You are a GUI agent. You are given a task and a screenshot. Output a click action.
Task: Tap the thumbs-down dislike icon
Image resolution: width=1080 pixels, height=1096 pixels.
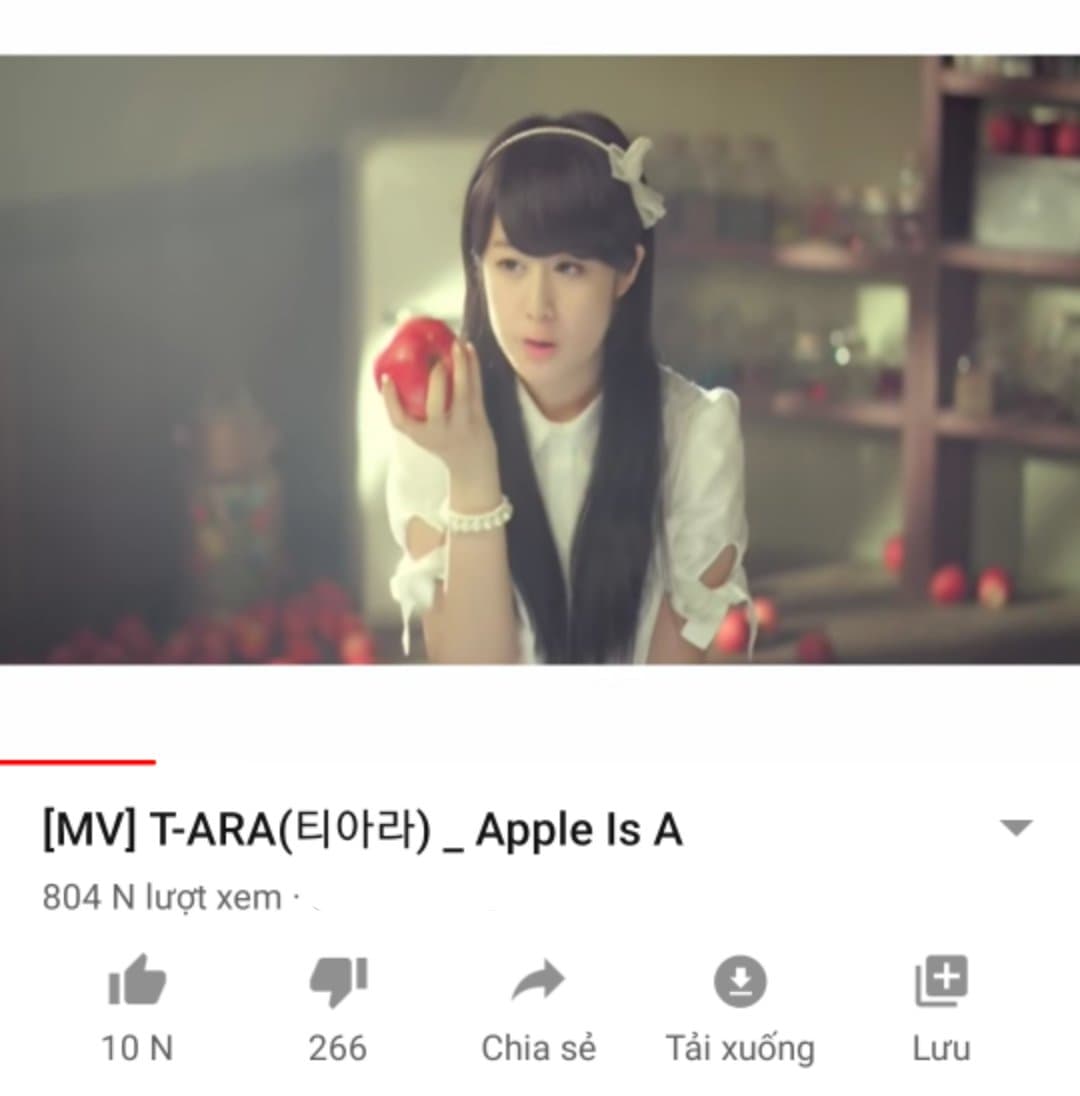click(338, 981)
